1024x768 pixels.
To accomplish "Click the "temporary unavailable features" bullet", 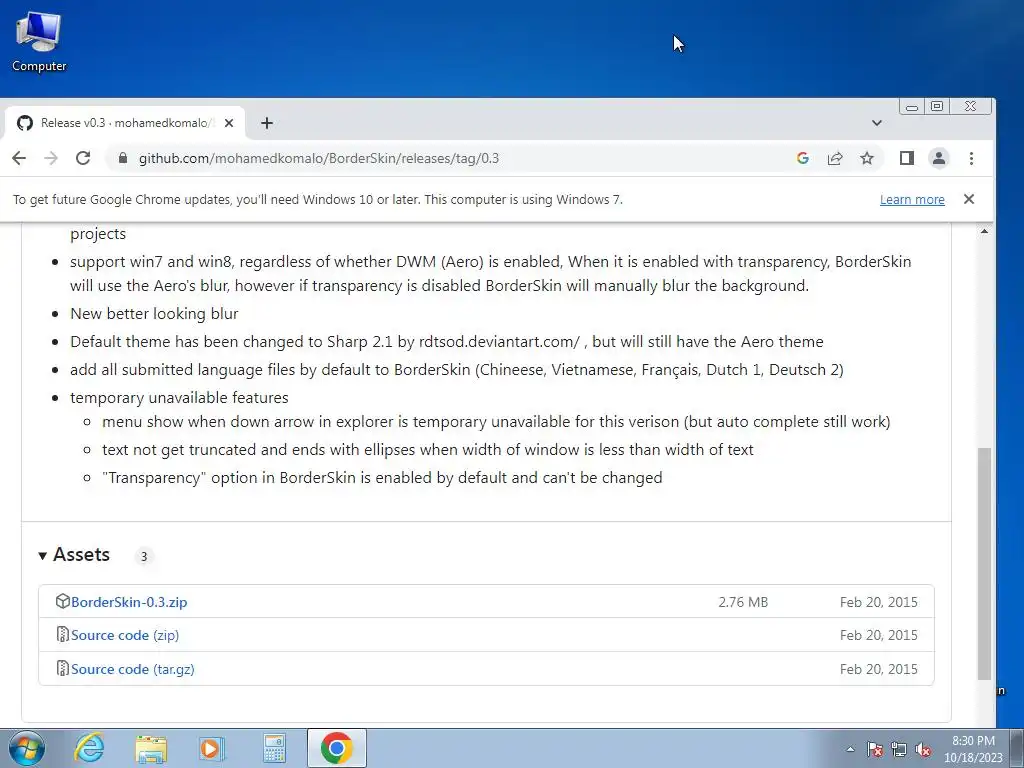I will pos(179,398).
